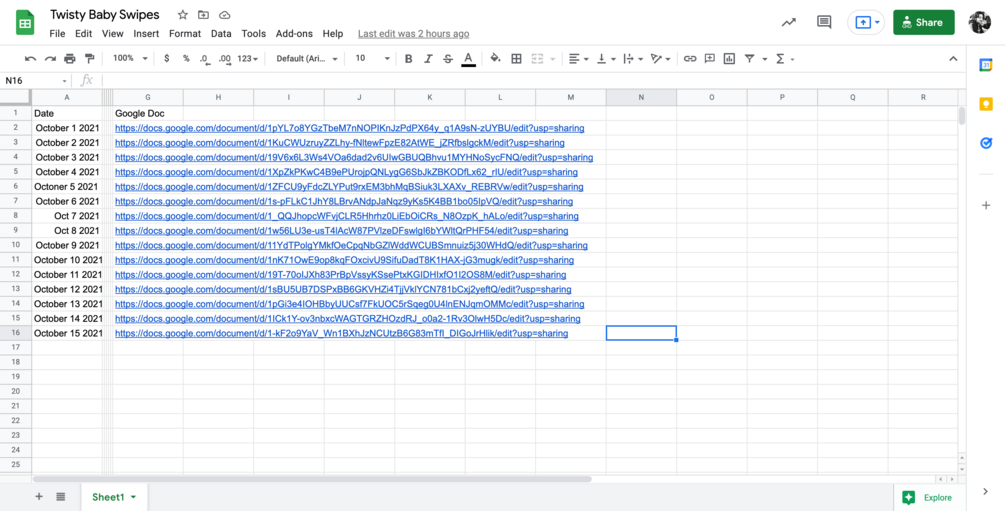
Task: Check the cloud document status icon
Action: tap(224, 15)
